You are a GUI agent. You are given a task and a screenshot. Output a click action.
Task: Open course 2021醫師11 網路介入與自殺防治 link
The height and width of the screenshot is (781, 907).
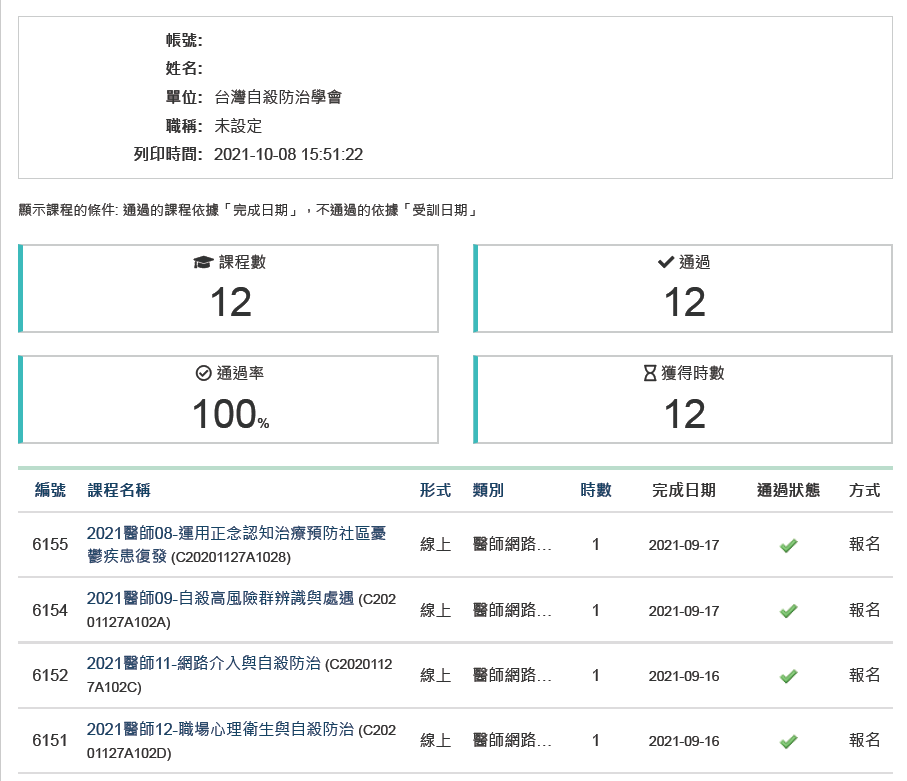[204, 663]
